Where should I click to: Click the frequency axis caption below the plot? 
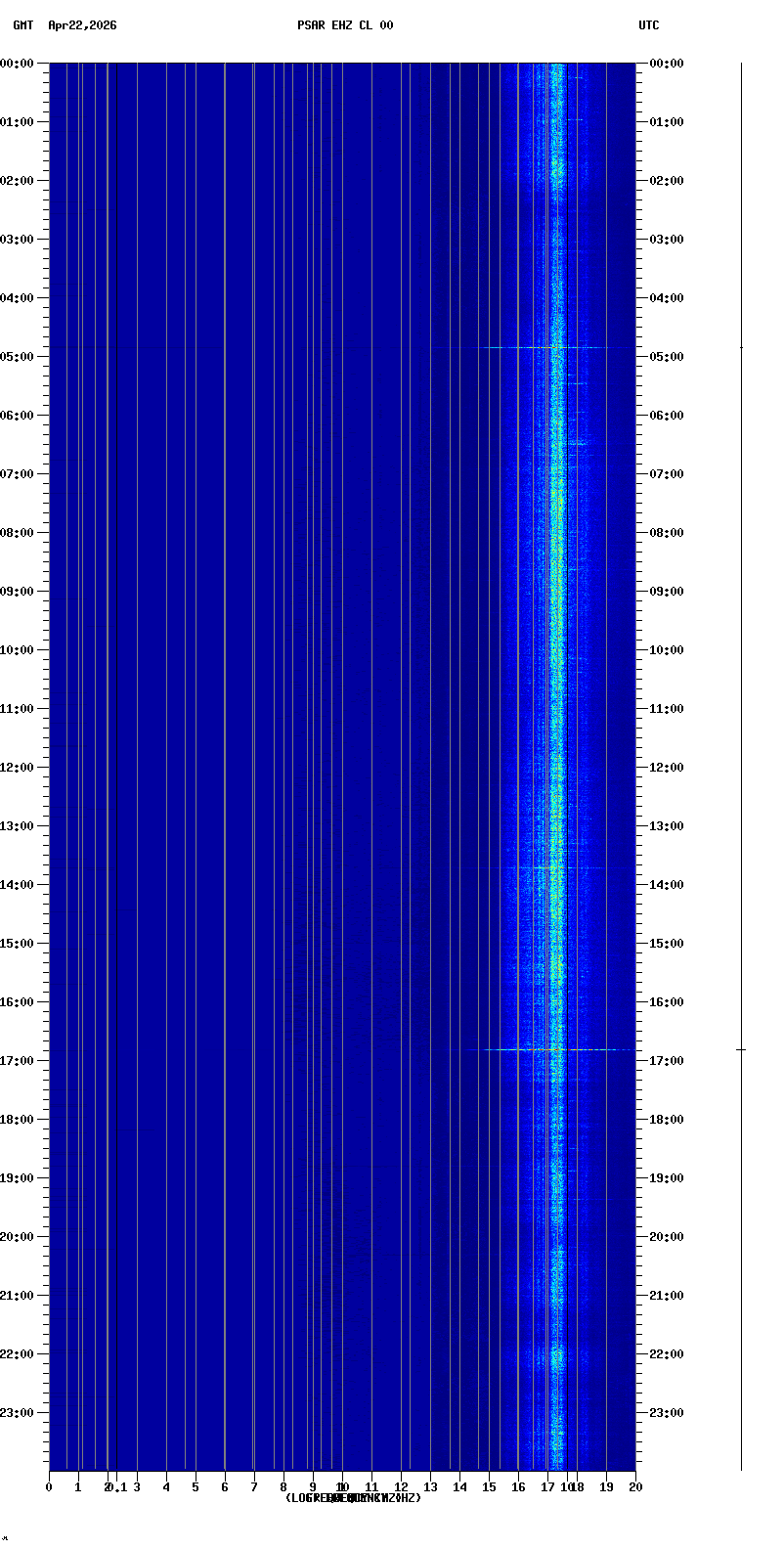(353, 1498)
